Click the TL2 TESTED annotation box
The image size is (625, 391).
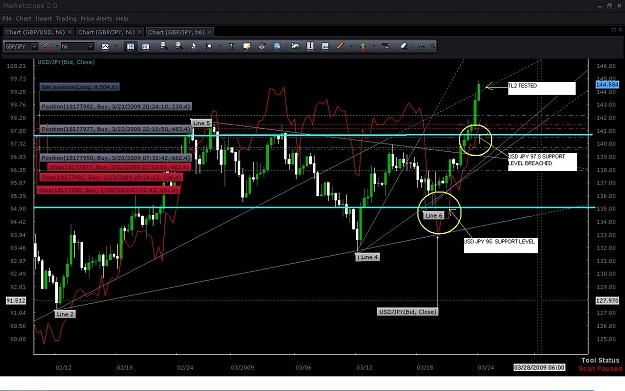[x=542, y=88]
